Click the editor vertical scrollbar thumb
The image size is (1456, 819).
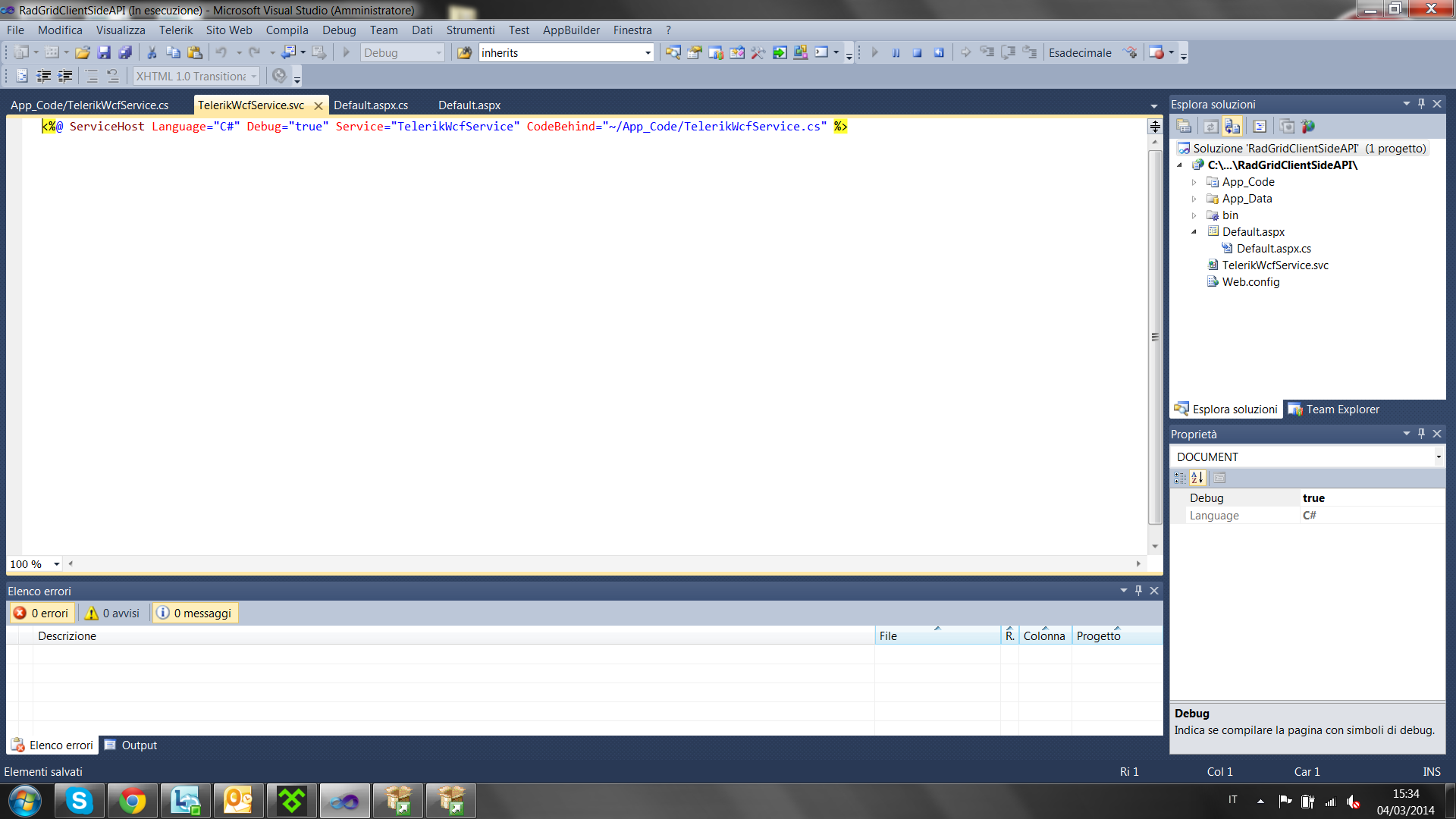tap(1155, 337)
